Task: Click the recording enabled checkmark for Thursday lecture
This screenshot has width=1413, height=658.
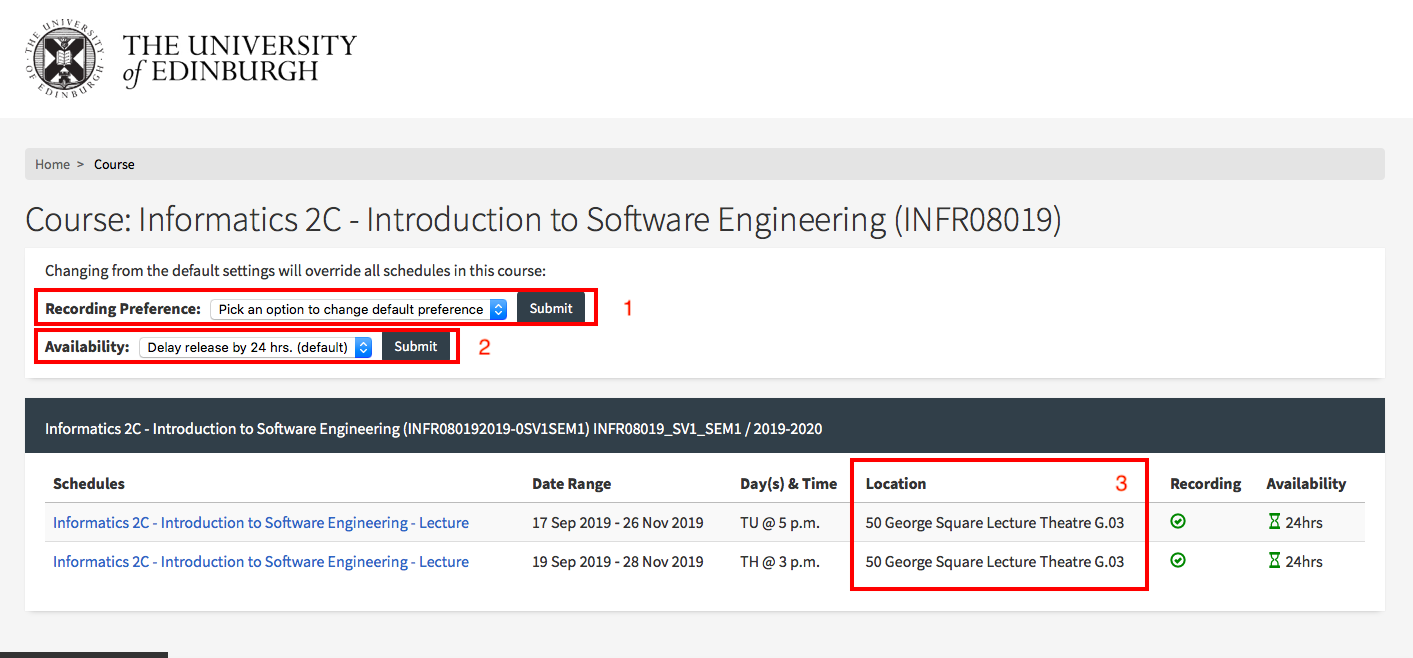Action: [x=1178, y=561]
